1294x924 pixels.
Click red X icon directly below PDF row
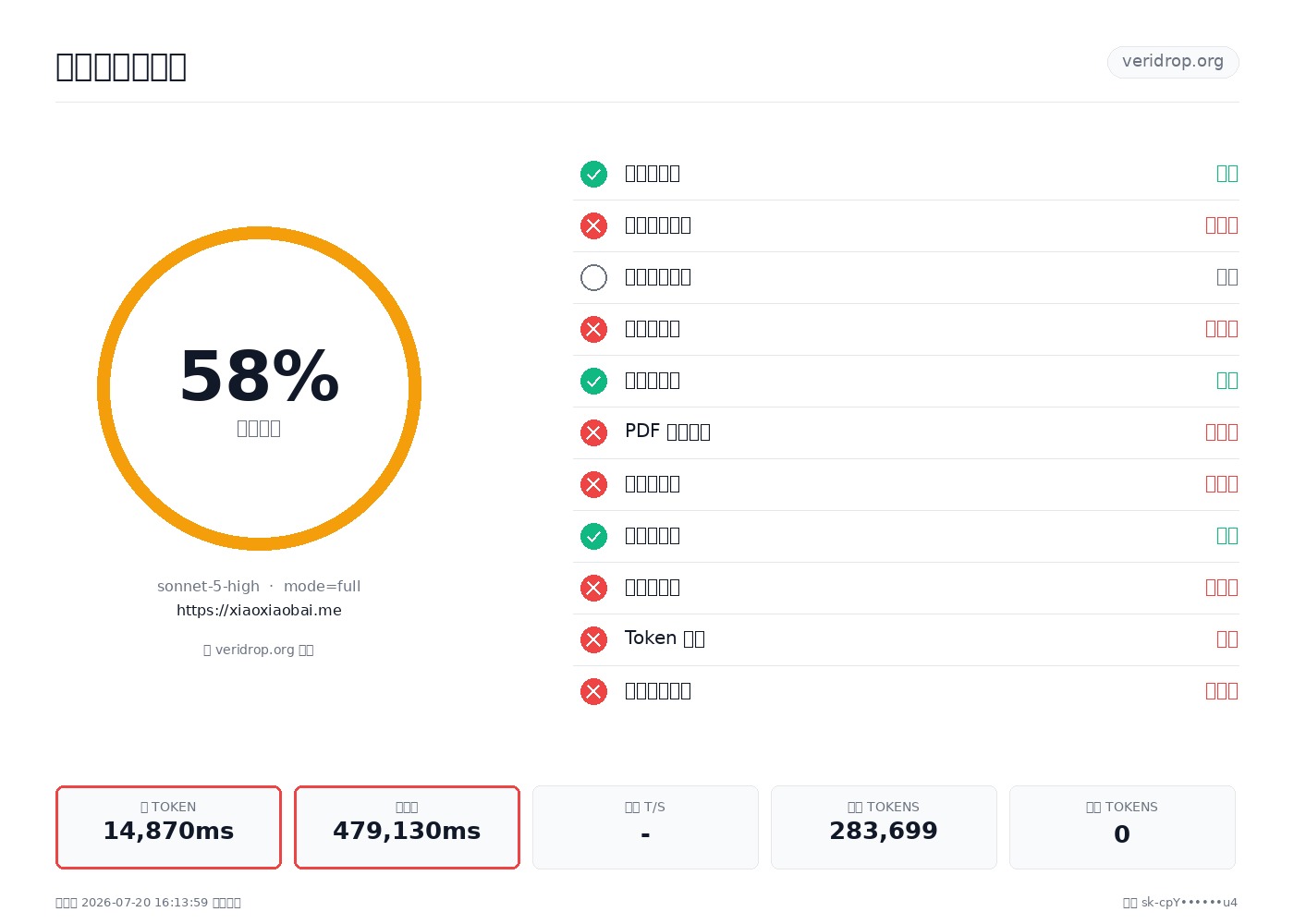593,484
